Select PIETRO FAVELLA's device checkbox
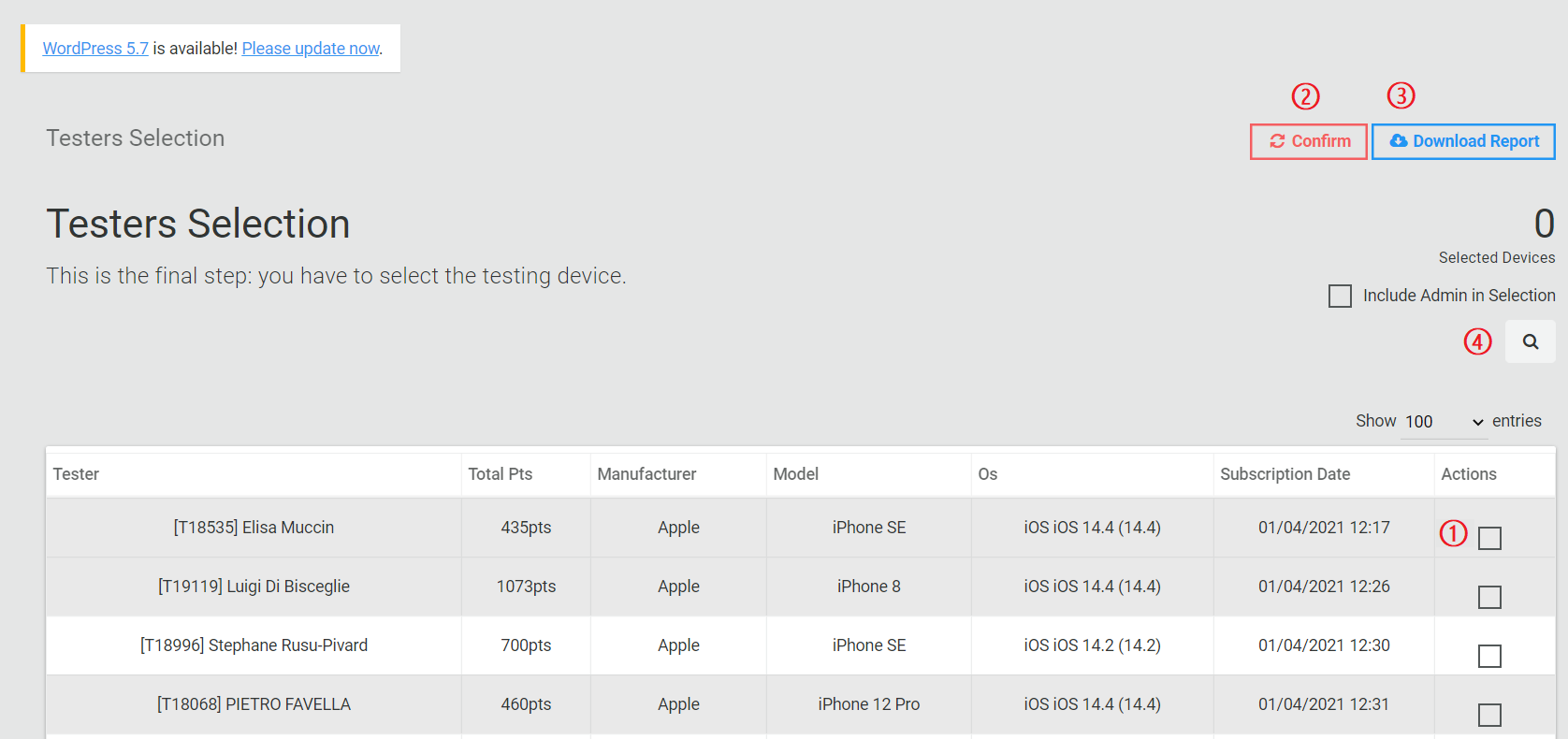This screenshot has height=739, width=1568. [x=1489, y=715]
